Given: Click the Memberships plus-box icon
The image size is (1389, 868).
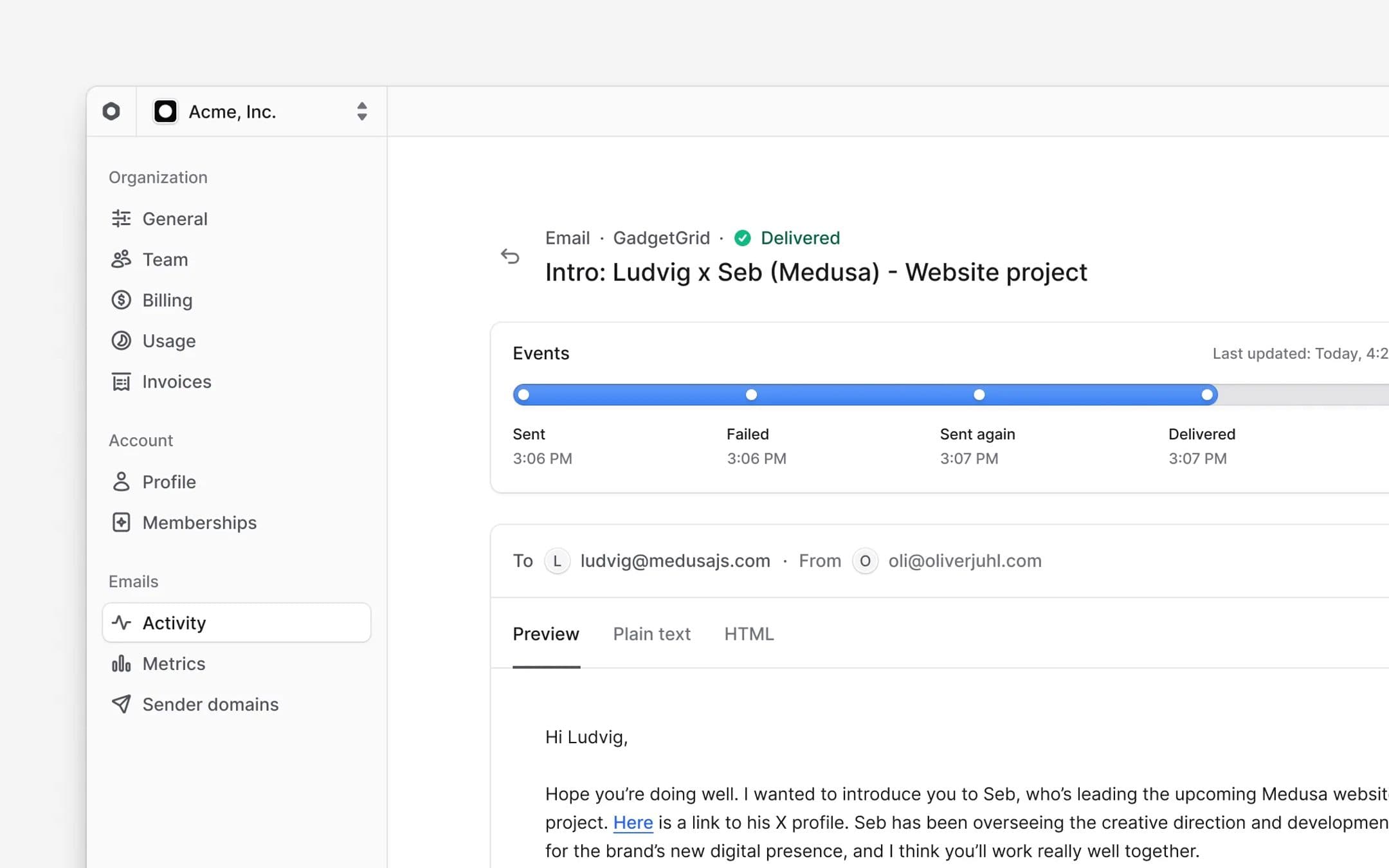Looking at the screenshot, I should (121, 522).
